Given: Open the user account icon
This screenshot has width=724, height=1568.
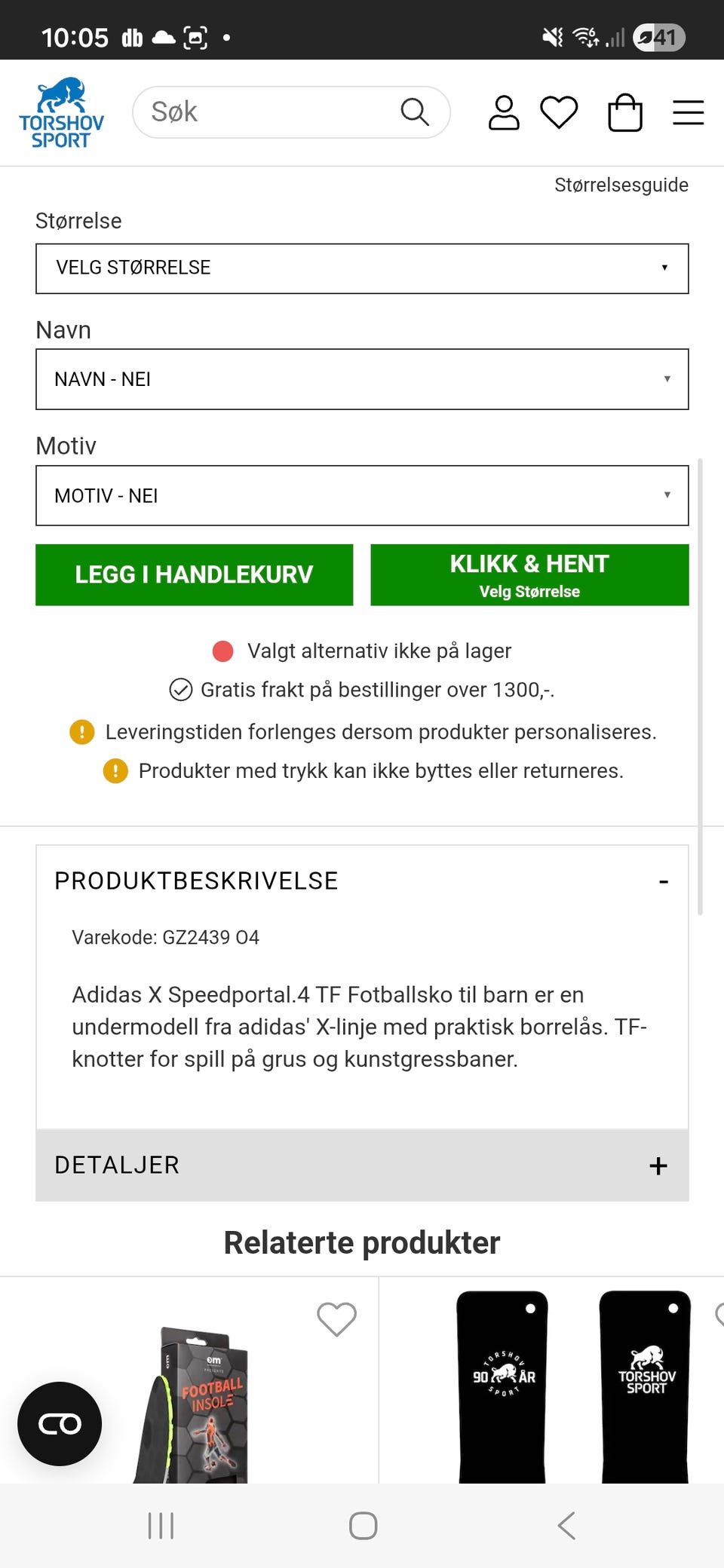Looking at the screenshot, I should (504, 113).
